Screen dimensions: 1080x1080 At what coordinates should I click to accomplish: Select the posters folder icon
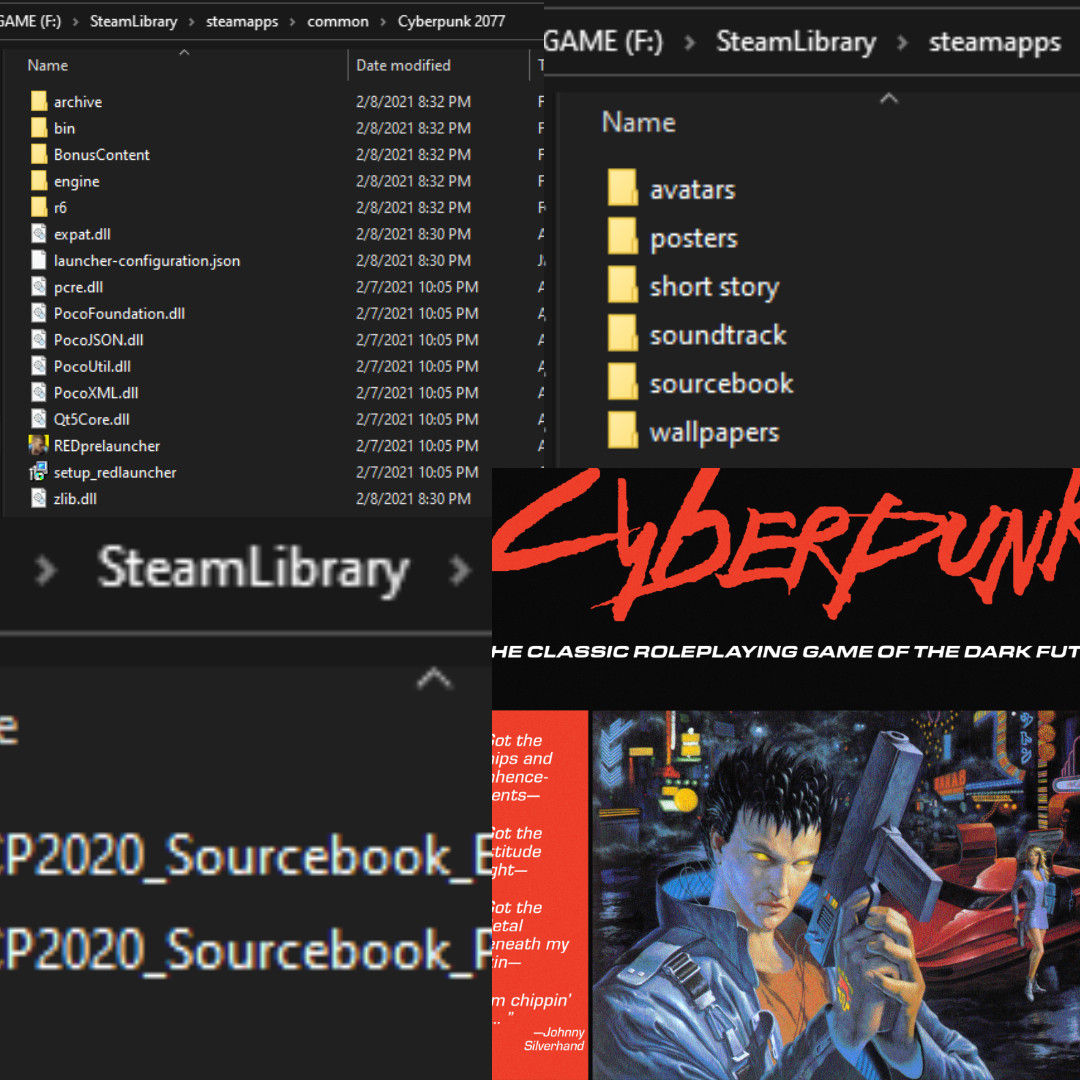623,237
